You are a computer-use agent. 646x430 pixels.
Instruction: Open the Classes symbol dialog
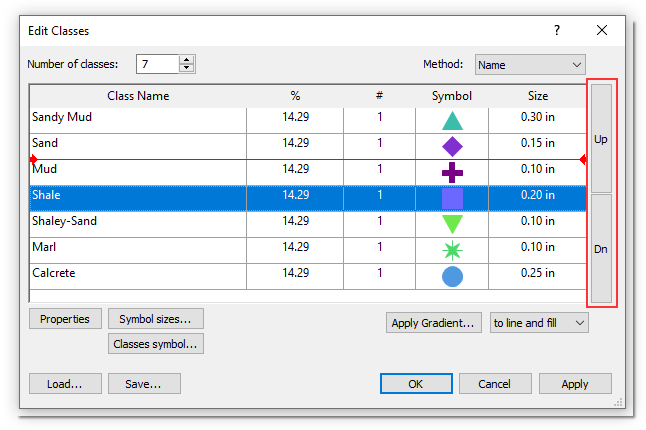click(x=156, y=344)
